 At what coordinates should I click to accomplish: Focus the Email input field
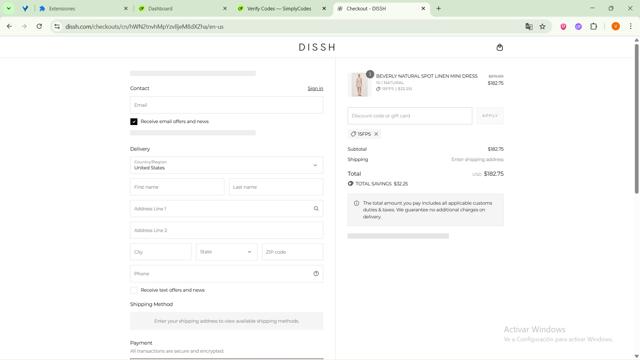pos(227,105)
